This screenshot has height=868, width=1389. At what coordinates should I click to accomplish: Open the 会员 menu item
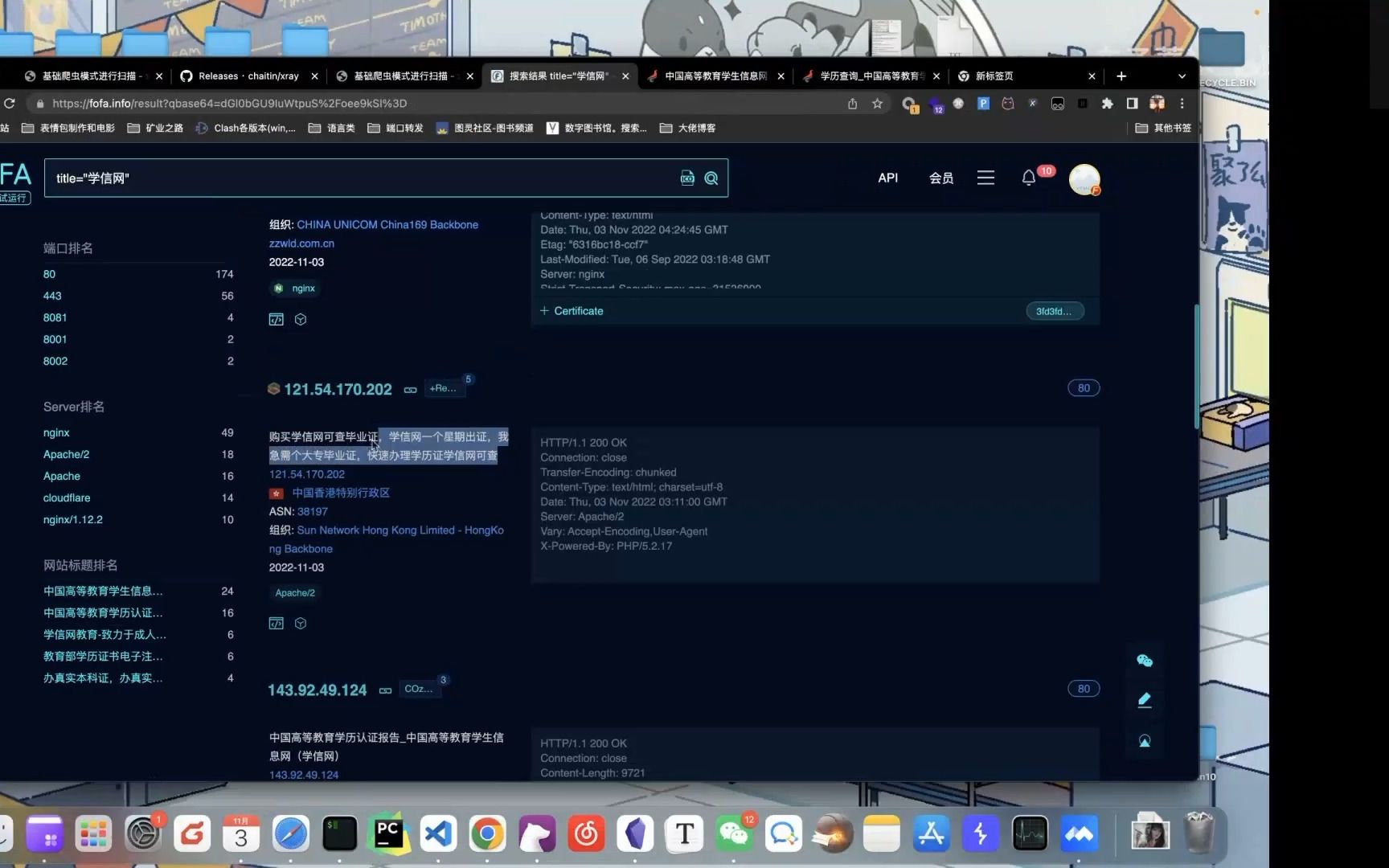pos(941,178)
